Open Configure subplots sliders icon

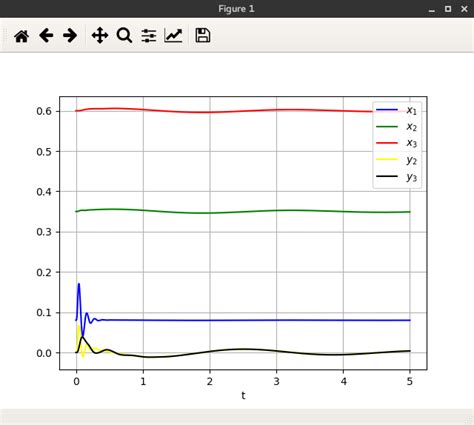point(149,36)
